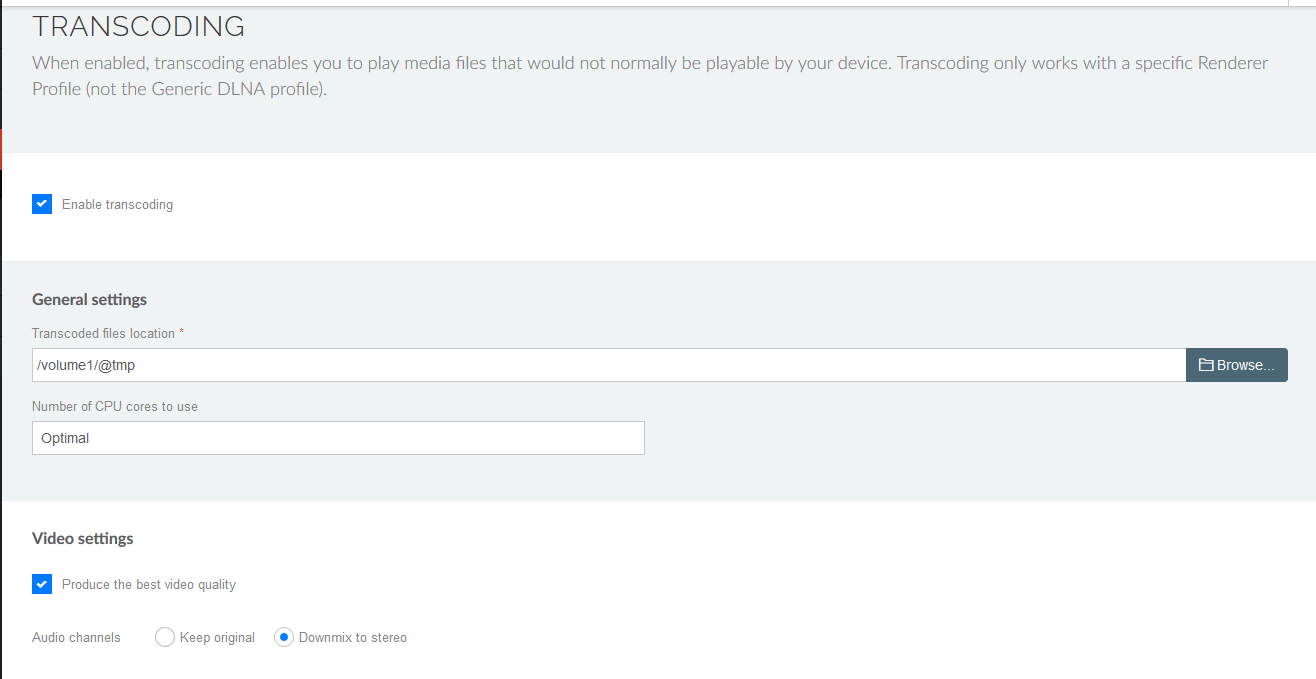Click the Keep original label text
1316x679 pixels.
click(217, 638)
